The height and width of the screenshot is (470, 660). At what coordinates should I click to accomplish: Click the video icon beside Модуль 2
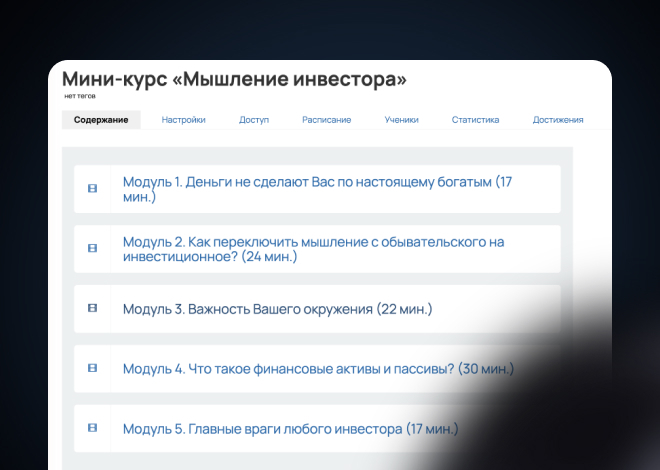[92, 248]
